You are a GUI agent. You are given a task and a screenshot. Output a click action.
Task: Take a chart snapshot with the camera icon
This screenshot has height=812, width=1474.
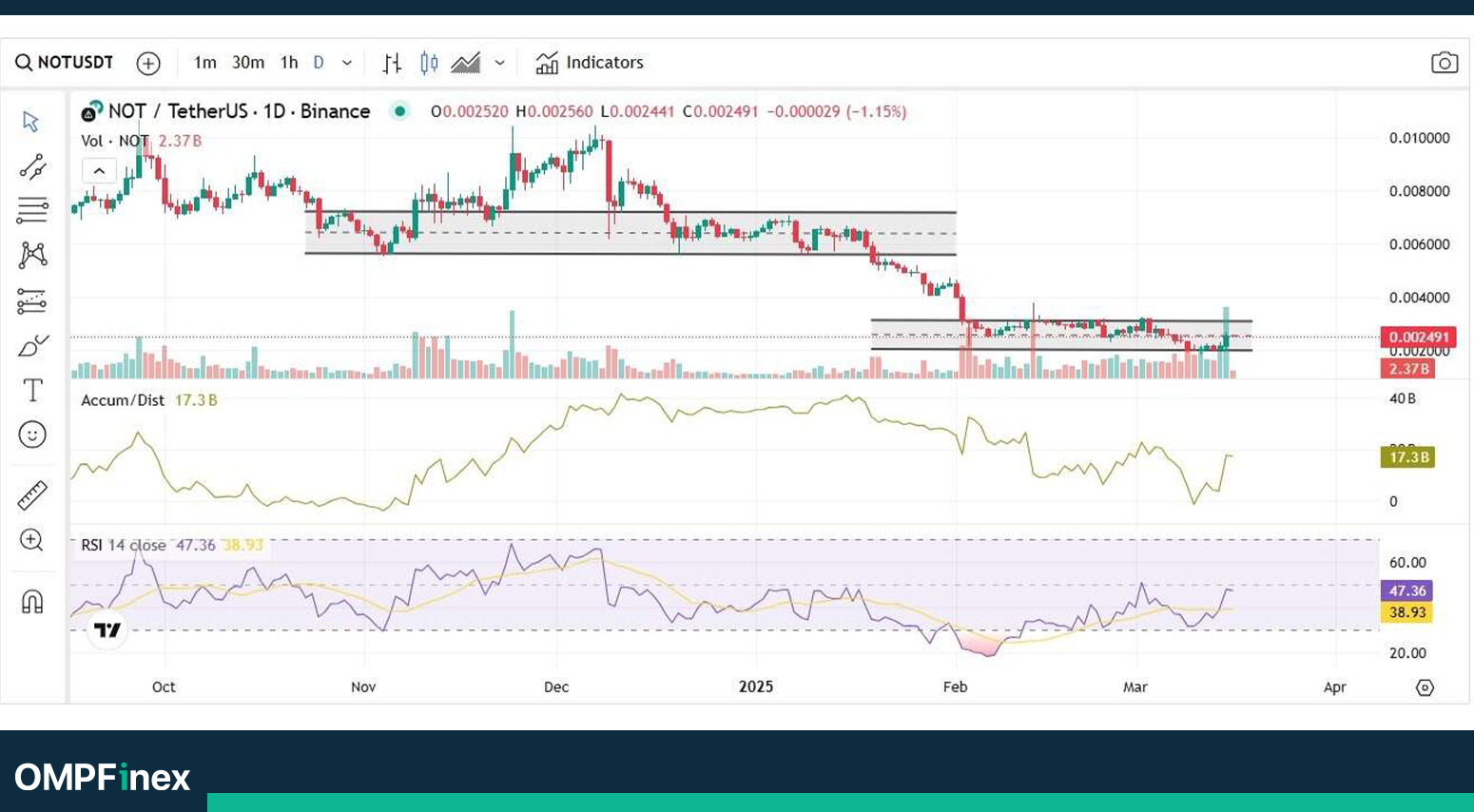point(1445,63)
